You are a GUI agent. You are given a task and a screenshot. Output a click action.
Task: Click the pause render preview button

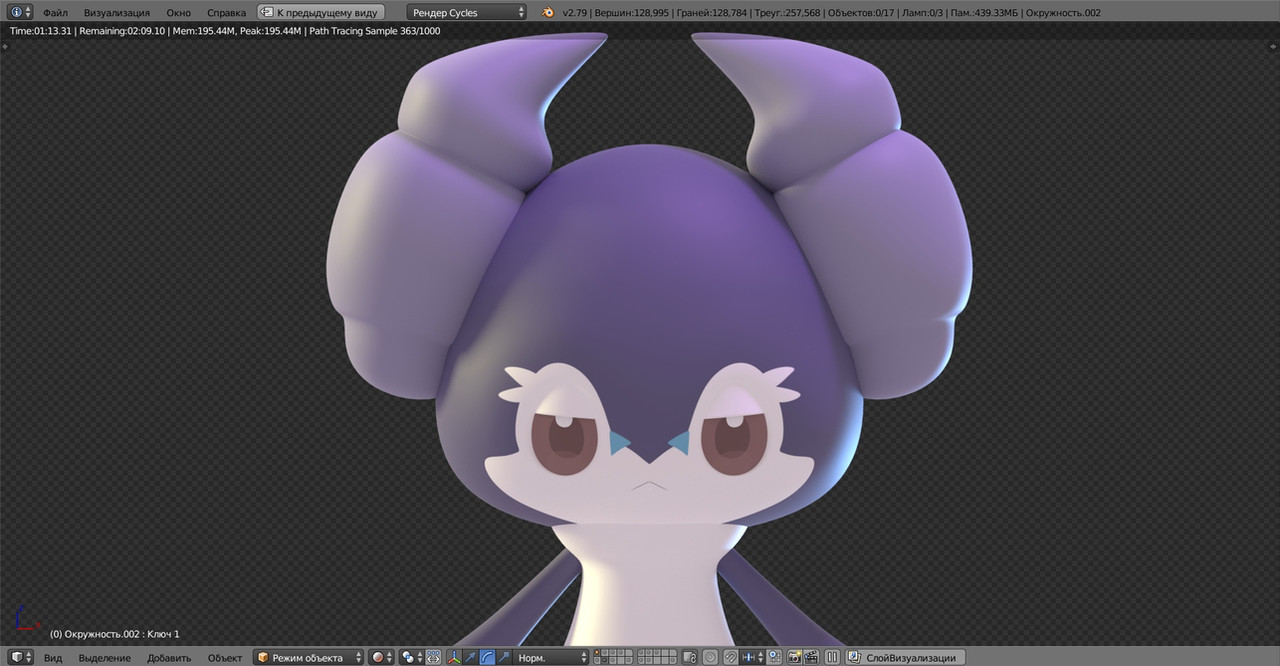[832, 657]
